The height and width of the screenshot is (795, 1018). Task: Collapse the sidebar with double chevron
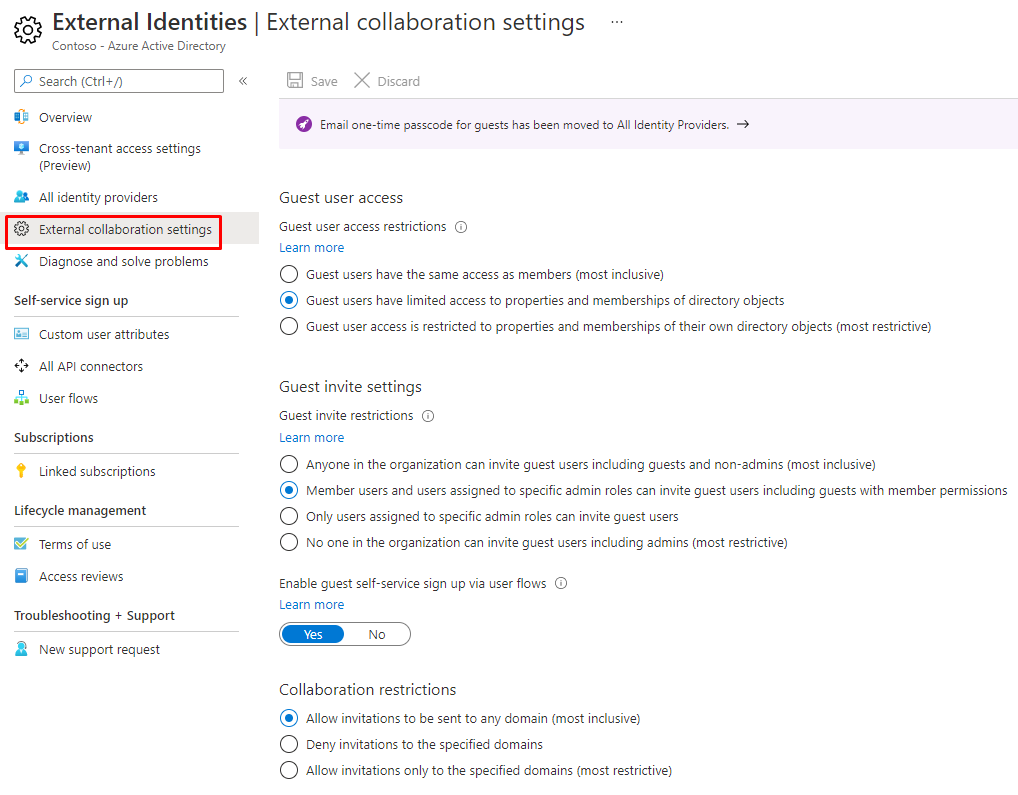(x=243, y=81)
